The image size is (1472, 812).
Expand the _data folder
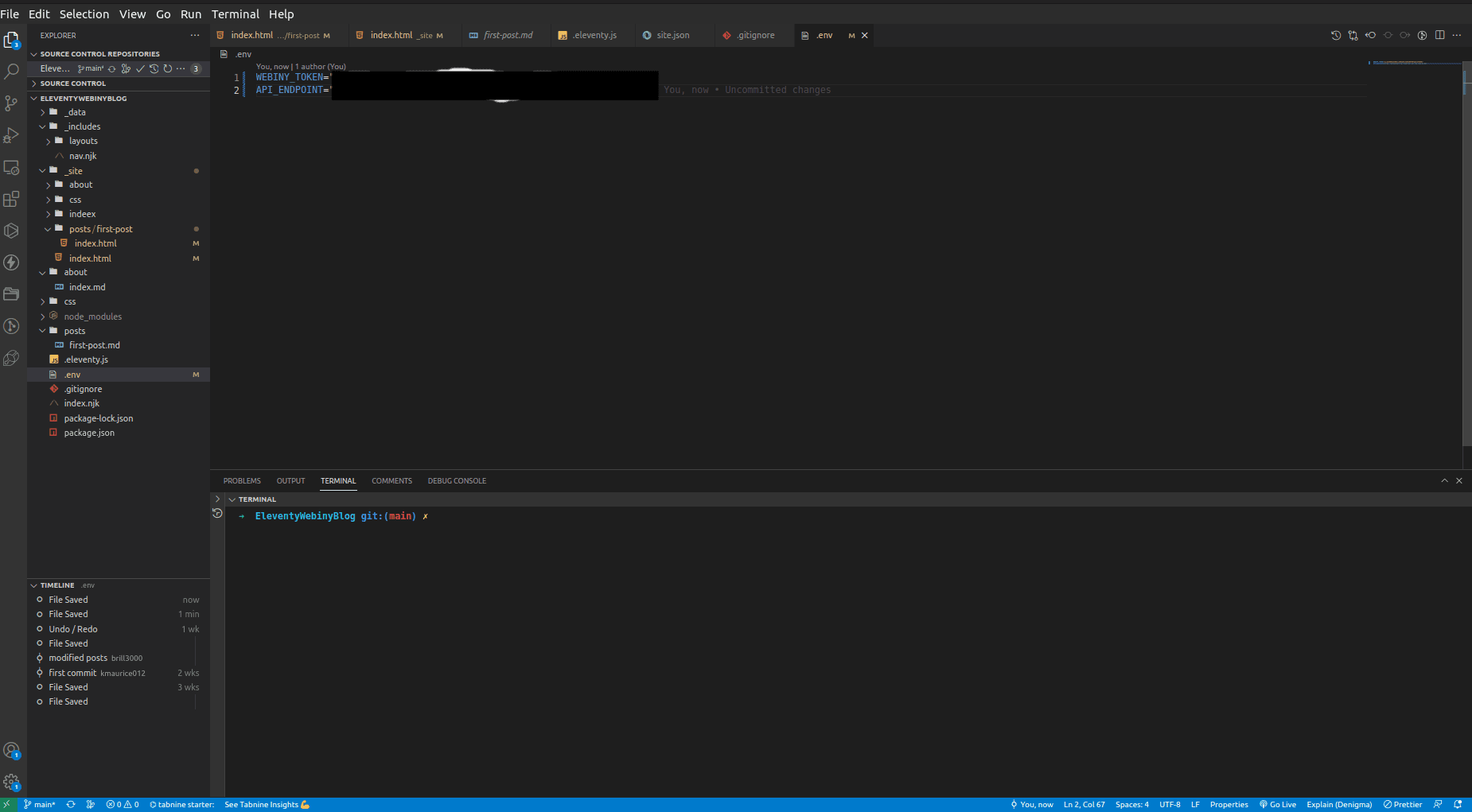pyautogui.click(x=76, y=112)
